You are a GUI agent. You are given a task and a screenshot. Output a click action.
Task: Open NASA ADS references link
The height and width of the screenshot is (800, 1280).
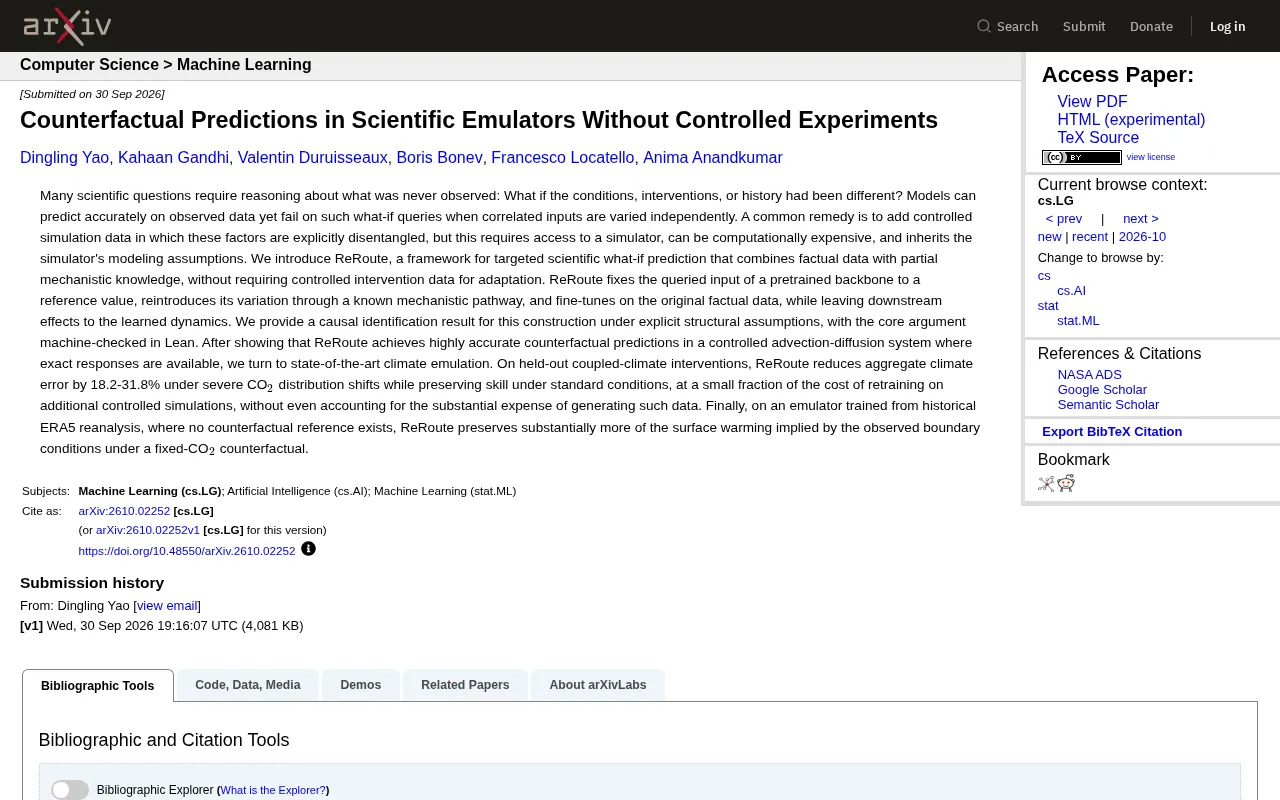click(x=1090, y=375)
